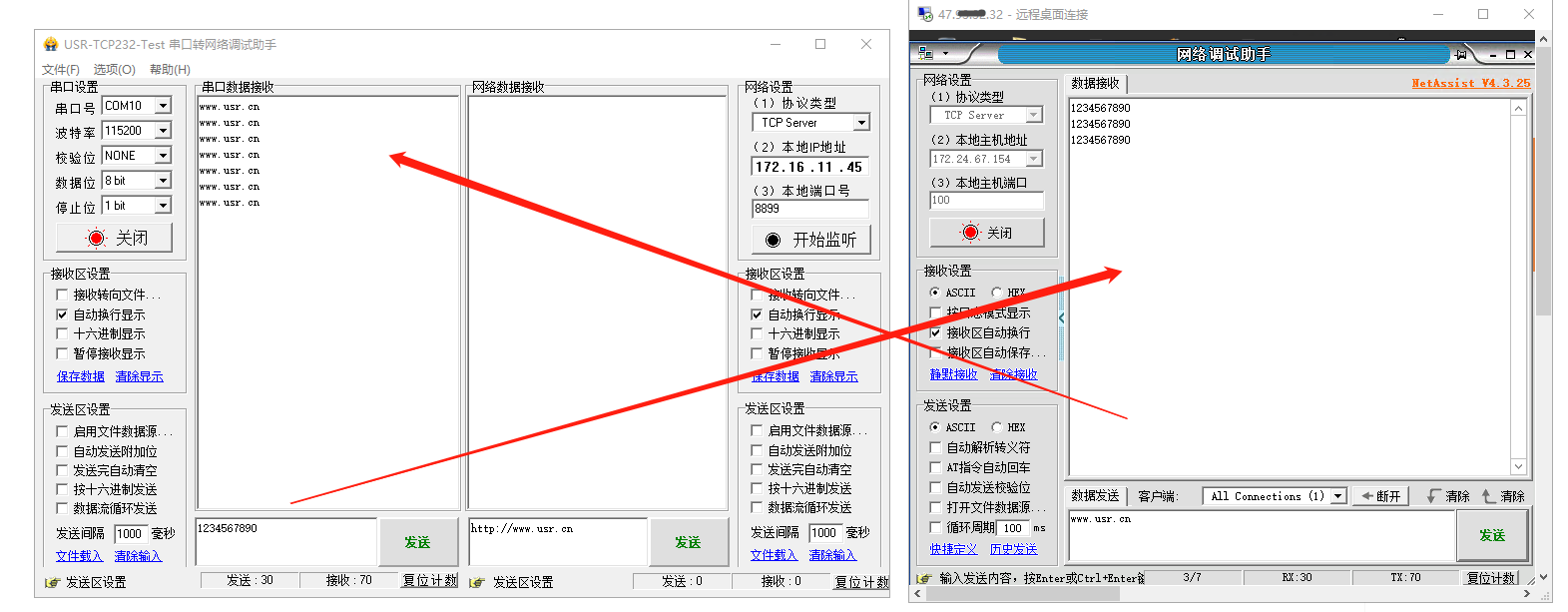Image resolution: width=1568 pixels, height=612 pixels.
Task: Uncheck 自动换行显示 in serial receive settings
Action: coord(62,314)
